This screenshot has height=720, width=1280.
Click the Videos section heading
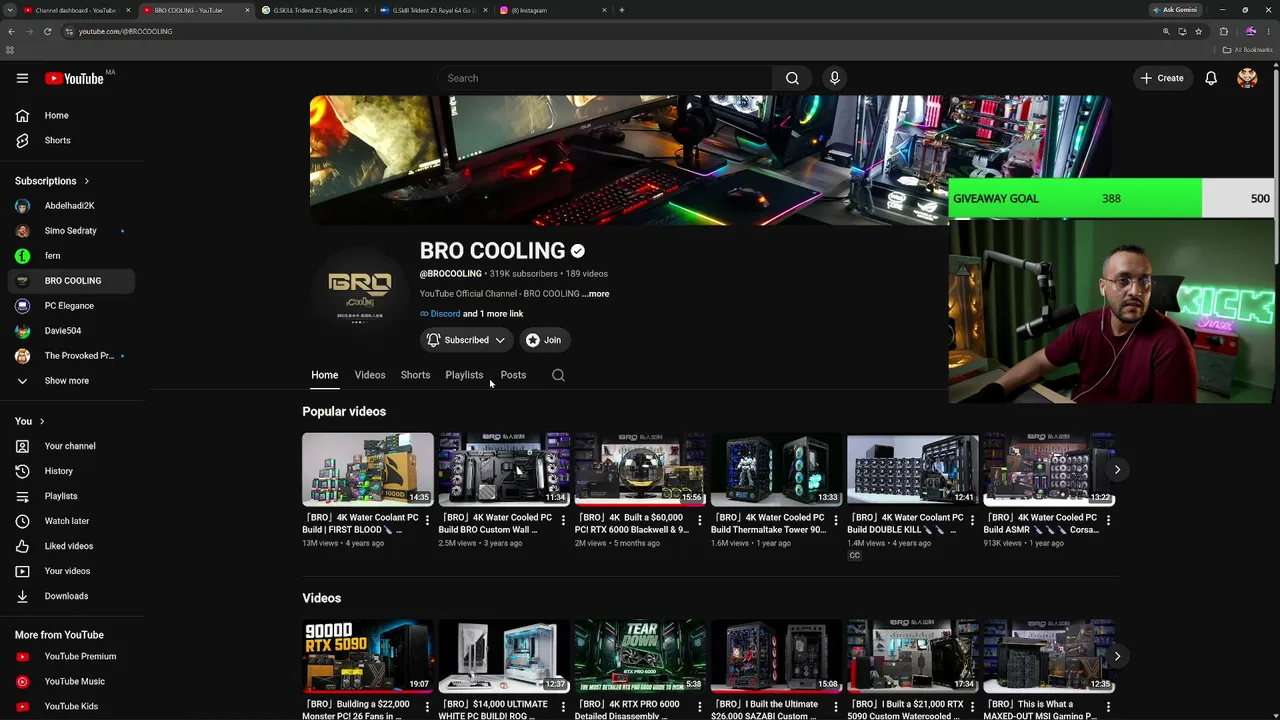[321, 598]
